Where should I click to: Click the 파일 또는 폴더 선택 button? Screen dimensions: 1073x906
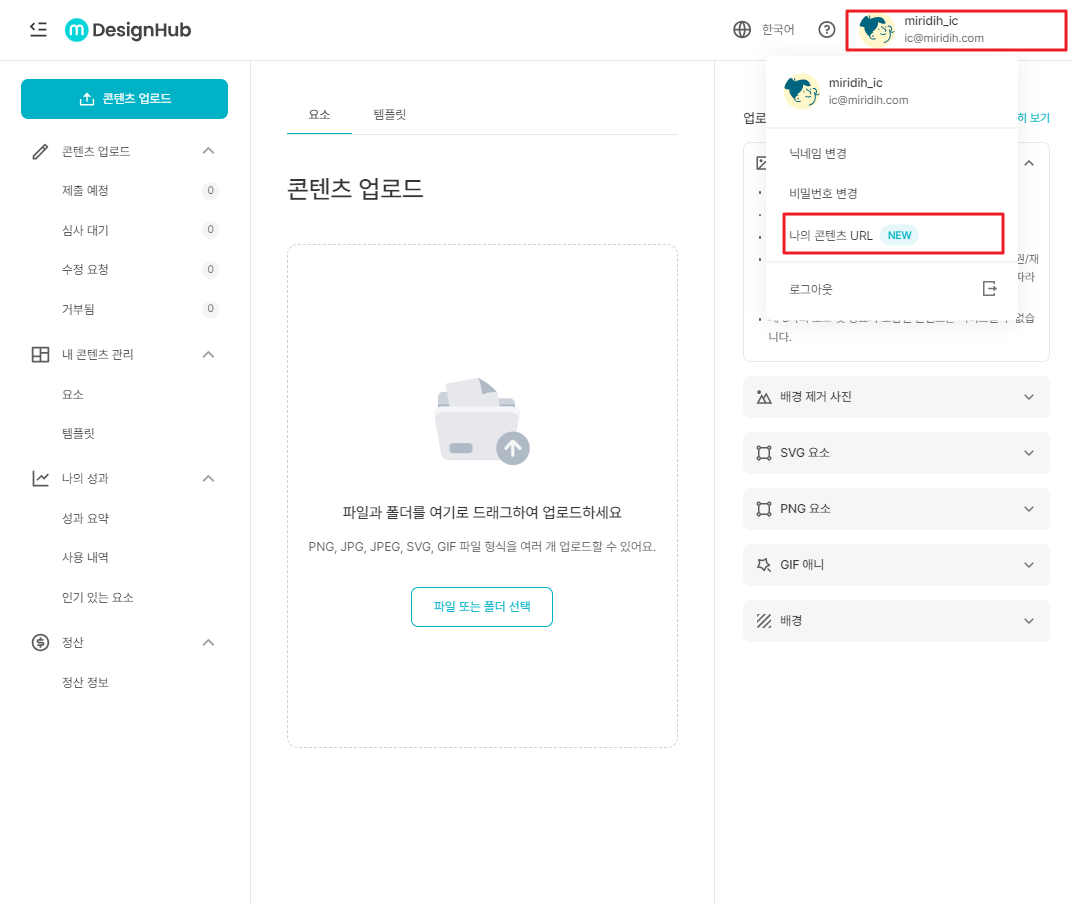click(x=481, y=607)
